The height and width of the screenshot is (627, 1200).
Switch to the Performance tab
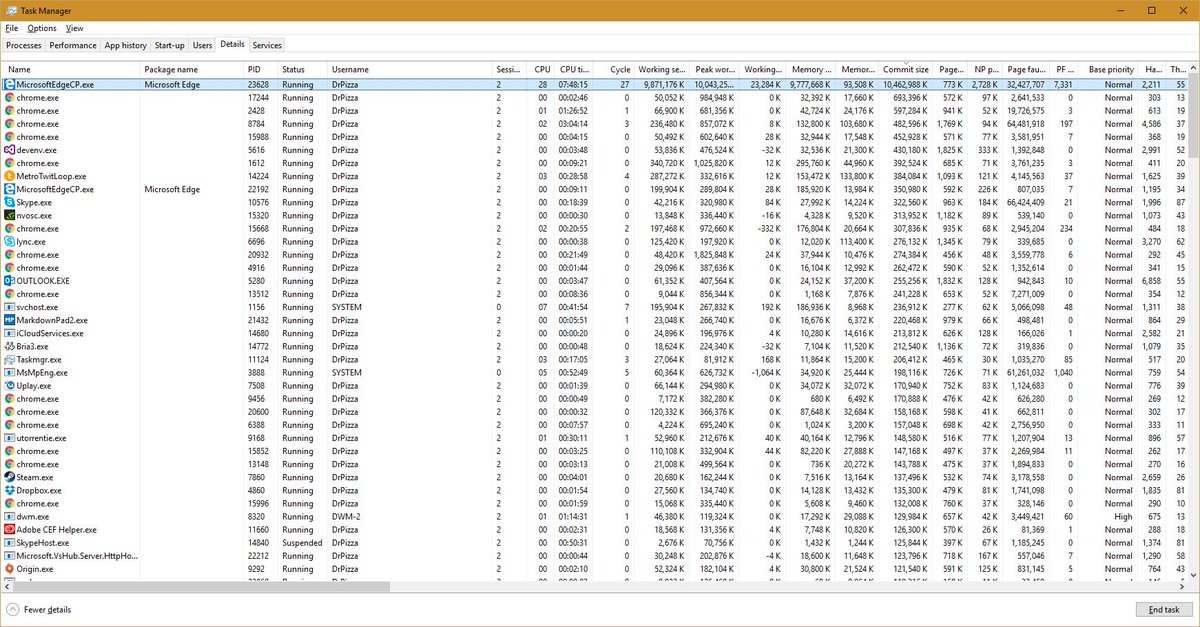(73, 45)
